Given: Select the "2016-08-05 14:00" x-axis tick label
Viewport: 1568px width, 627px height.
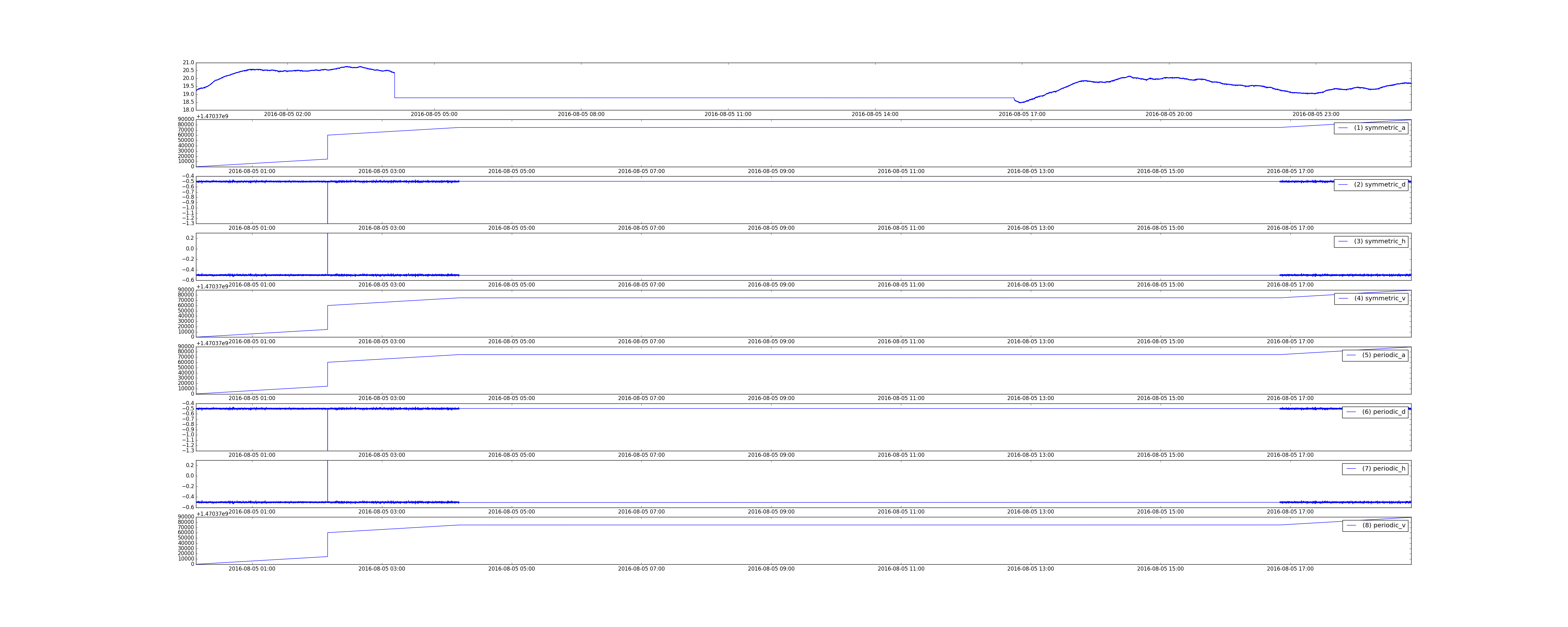Looking at the screenshot, I should [x=875, y=114].
